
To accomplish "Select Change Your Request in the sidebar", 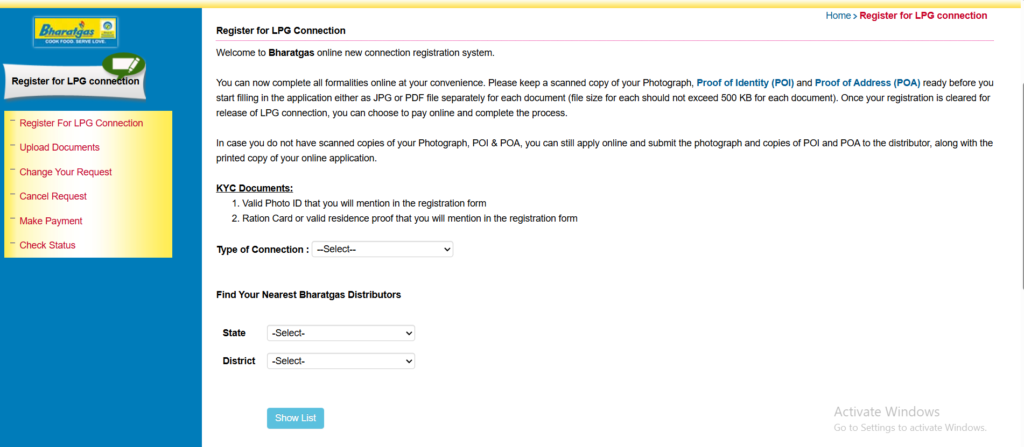I will [x=65, y=172].
